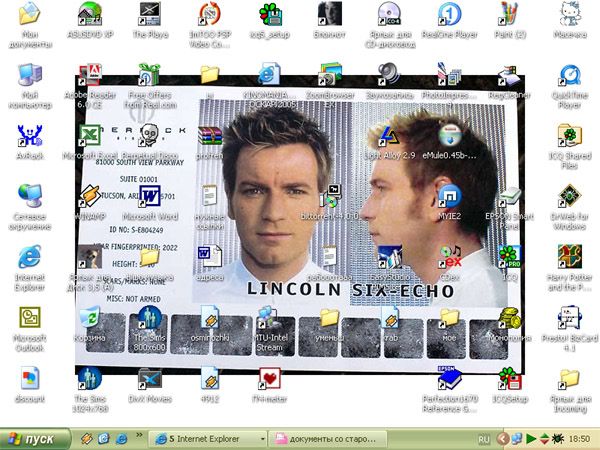Open the Microsoft Word shortcut
The width and height of the screenshot is (600, 450).
tap(150, 196)
